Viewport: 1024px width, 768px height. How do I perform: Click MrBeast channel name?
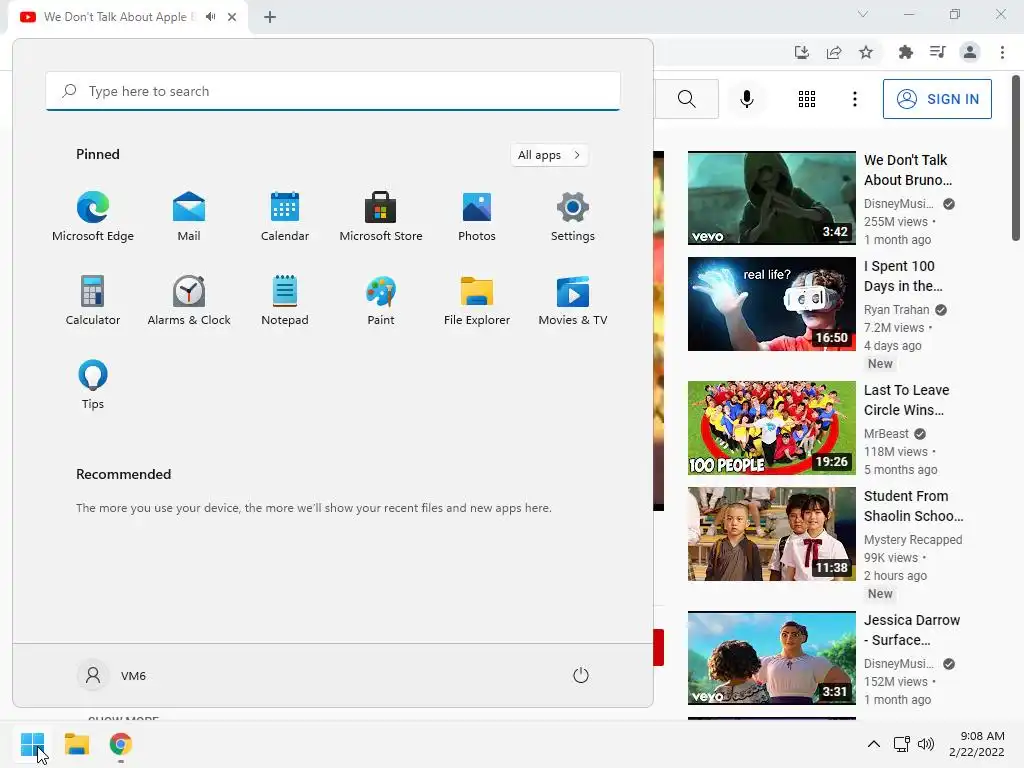coord(886,434)
